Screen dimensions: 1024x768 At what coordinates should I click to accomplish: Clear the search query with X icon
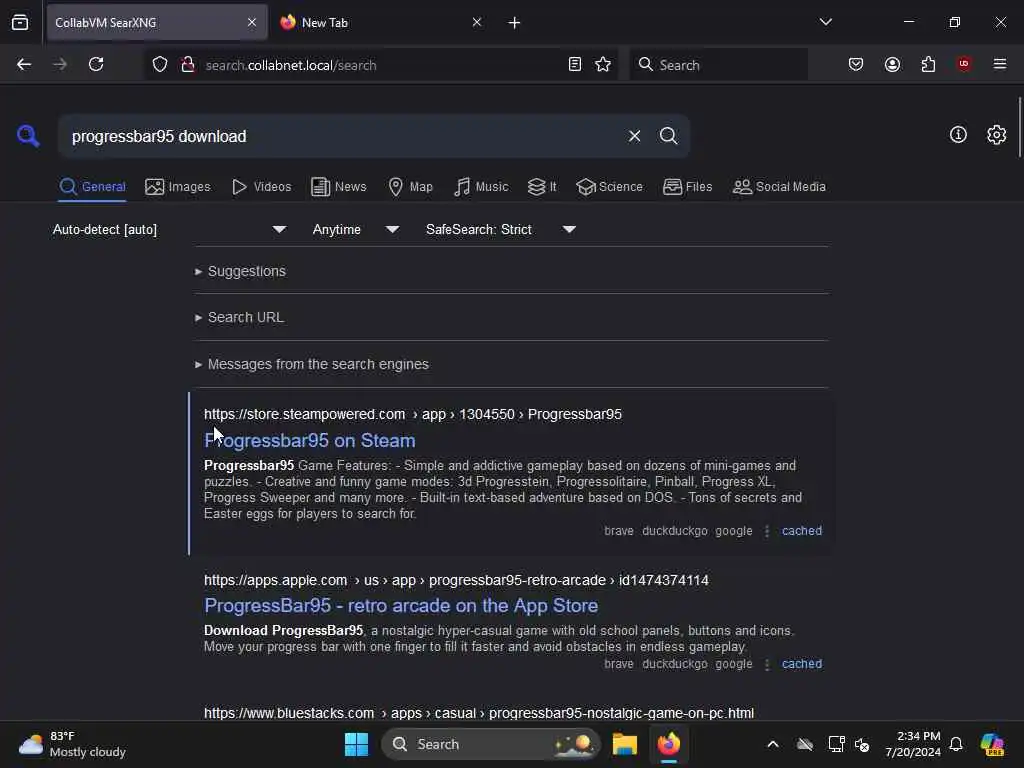(634, 136)
